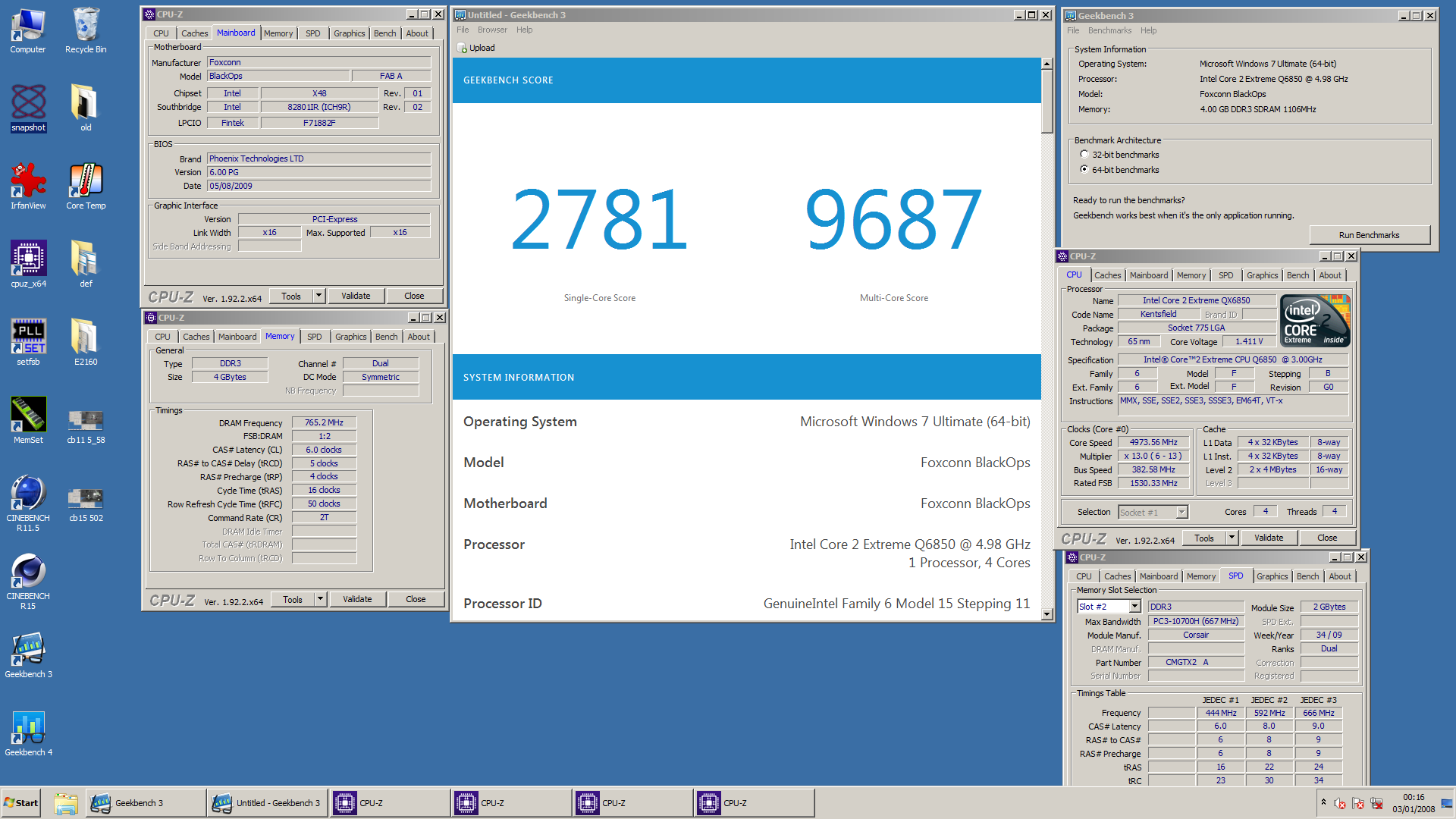1456x819 pixels.
Task: Switch to Geekbench 3 taskbar item
Action: 146,803
